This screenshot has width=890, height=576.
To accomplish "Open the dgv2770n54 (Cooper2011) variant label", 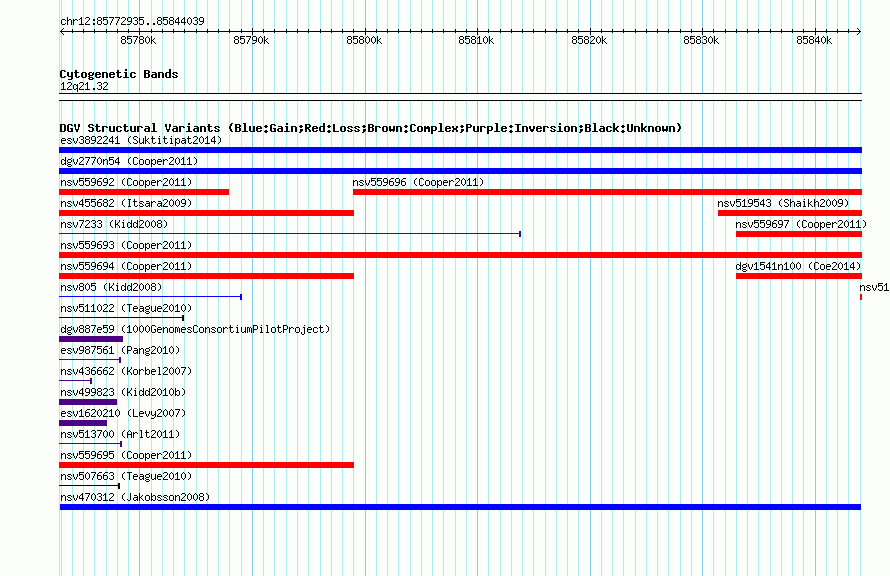I will click(129, 161).
